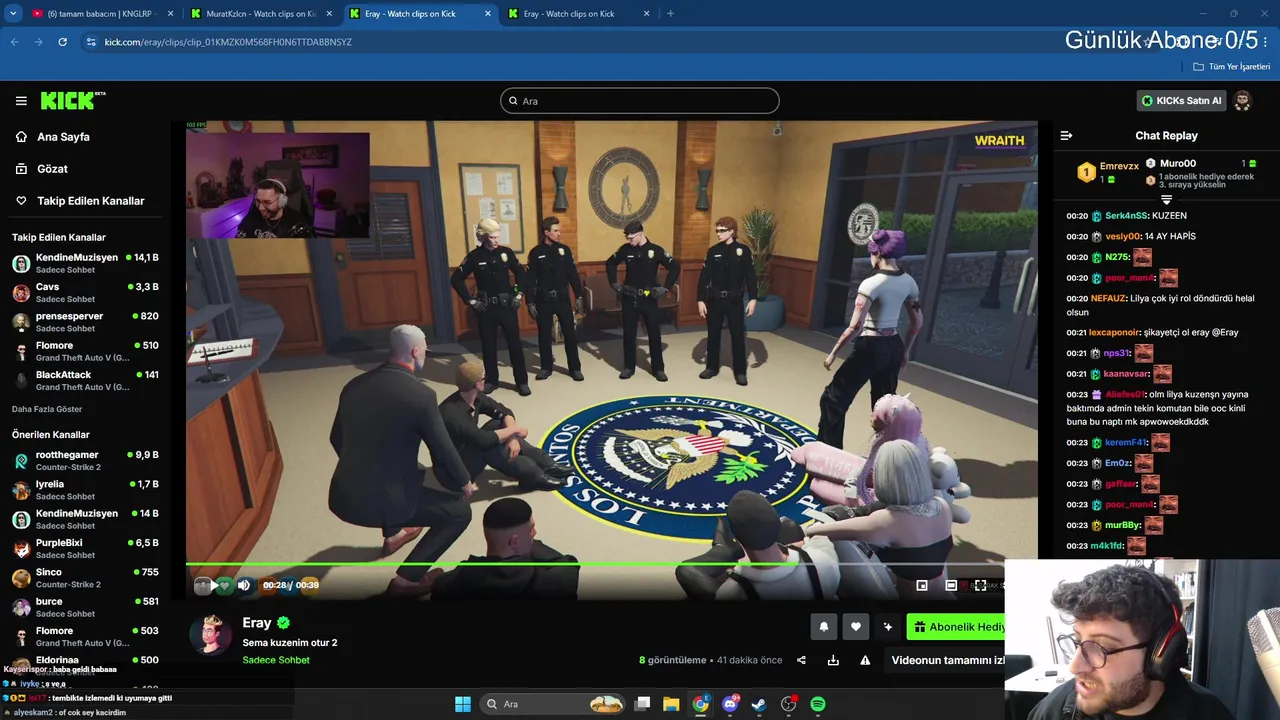Open followed channel BlackAttack
This screenshot has height=720, width=1280.
[x=85, y=381]
